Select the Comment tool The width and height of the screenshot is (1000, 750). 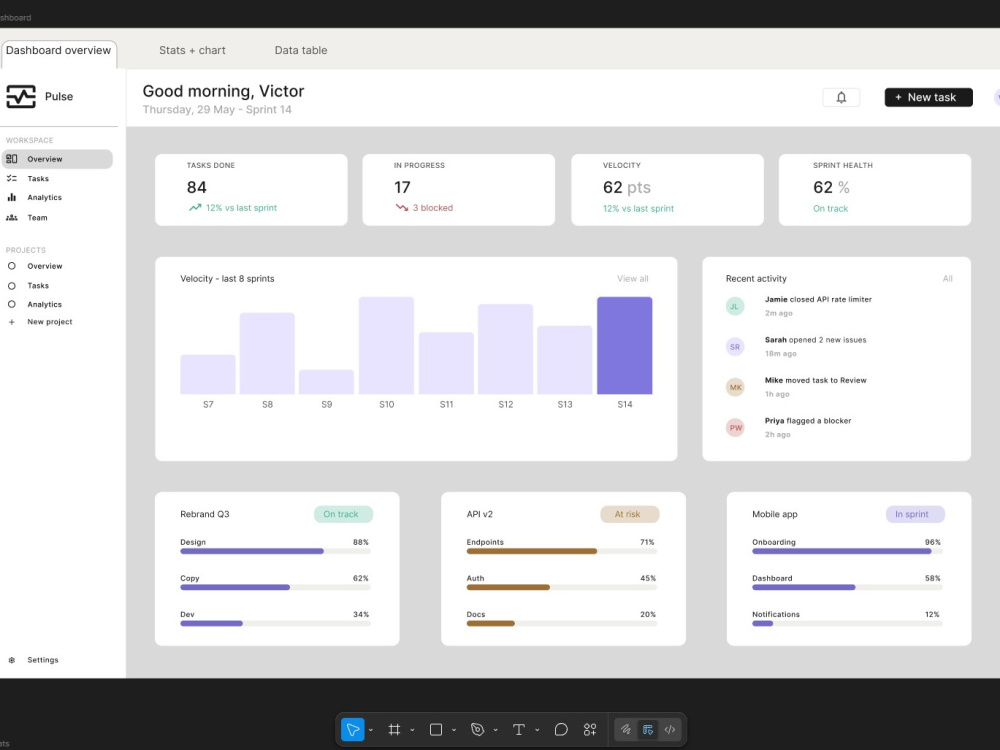[x=561, y=730]
